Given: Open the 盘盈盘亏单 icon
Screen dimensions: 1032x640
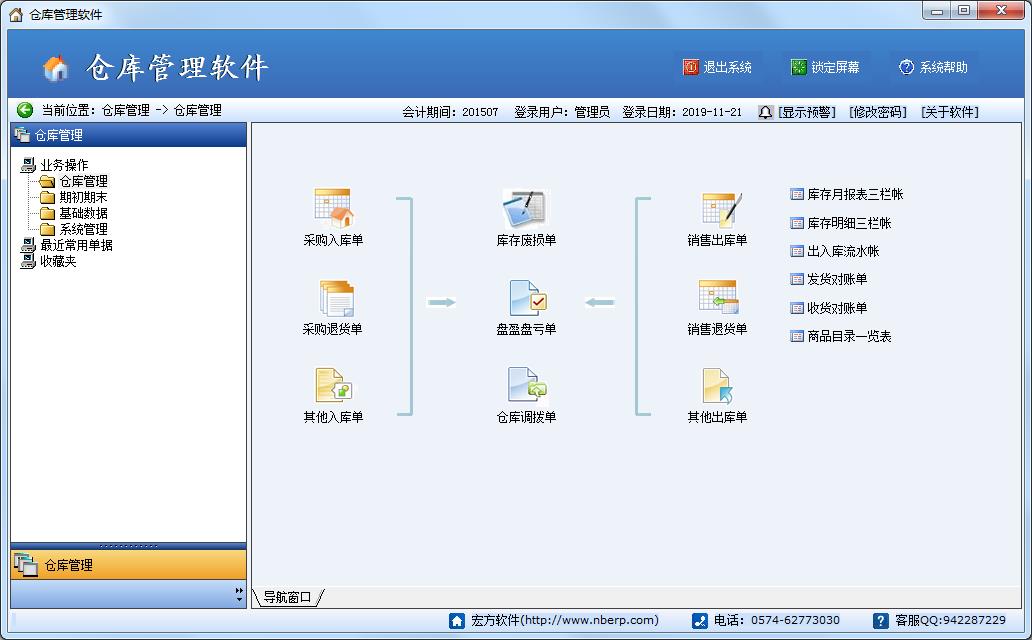Looking at the screenshot, I should tap(526, 298).
